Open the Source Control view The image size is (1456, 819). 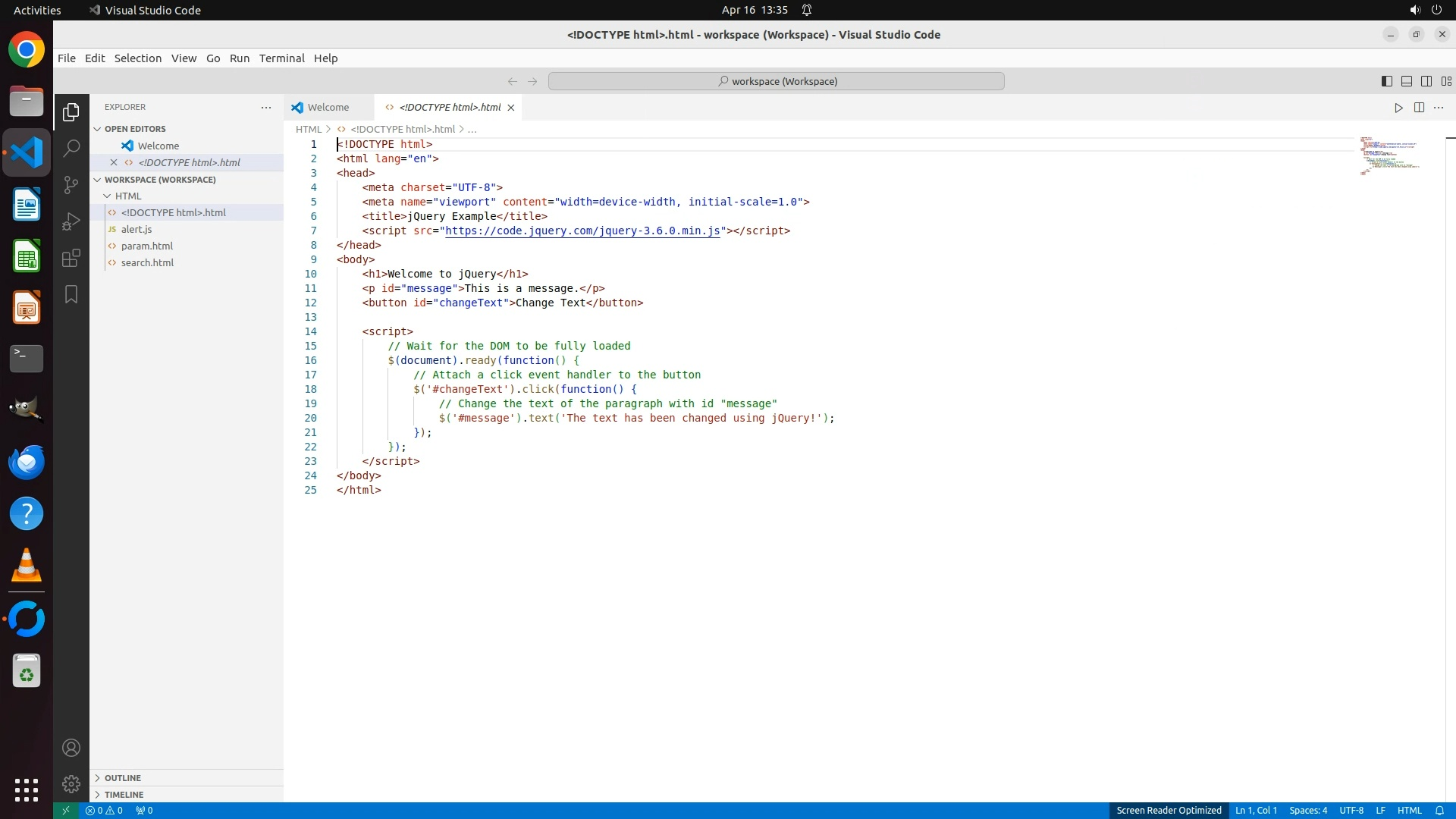pos(71,185)
